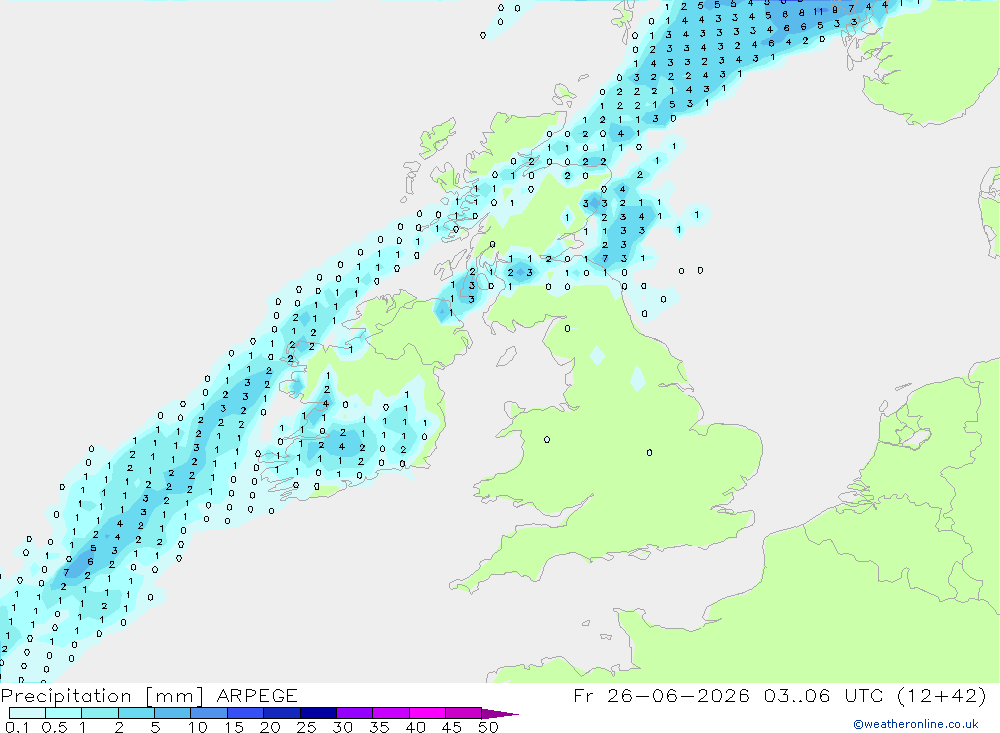Select the 0.5–1 mm legend color box

point(64,713)
